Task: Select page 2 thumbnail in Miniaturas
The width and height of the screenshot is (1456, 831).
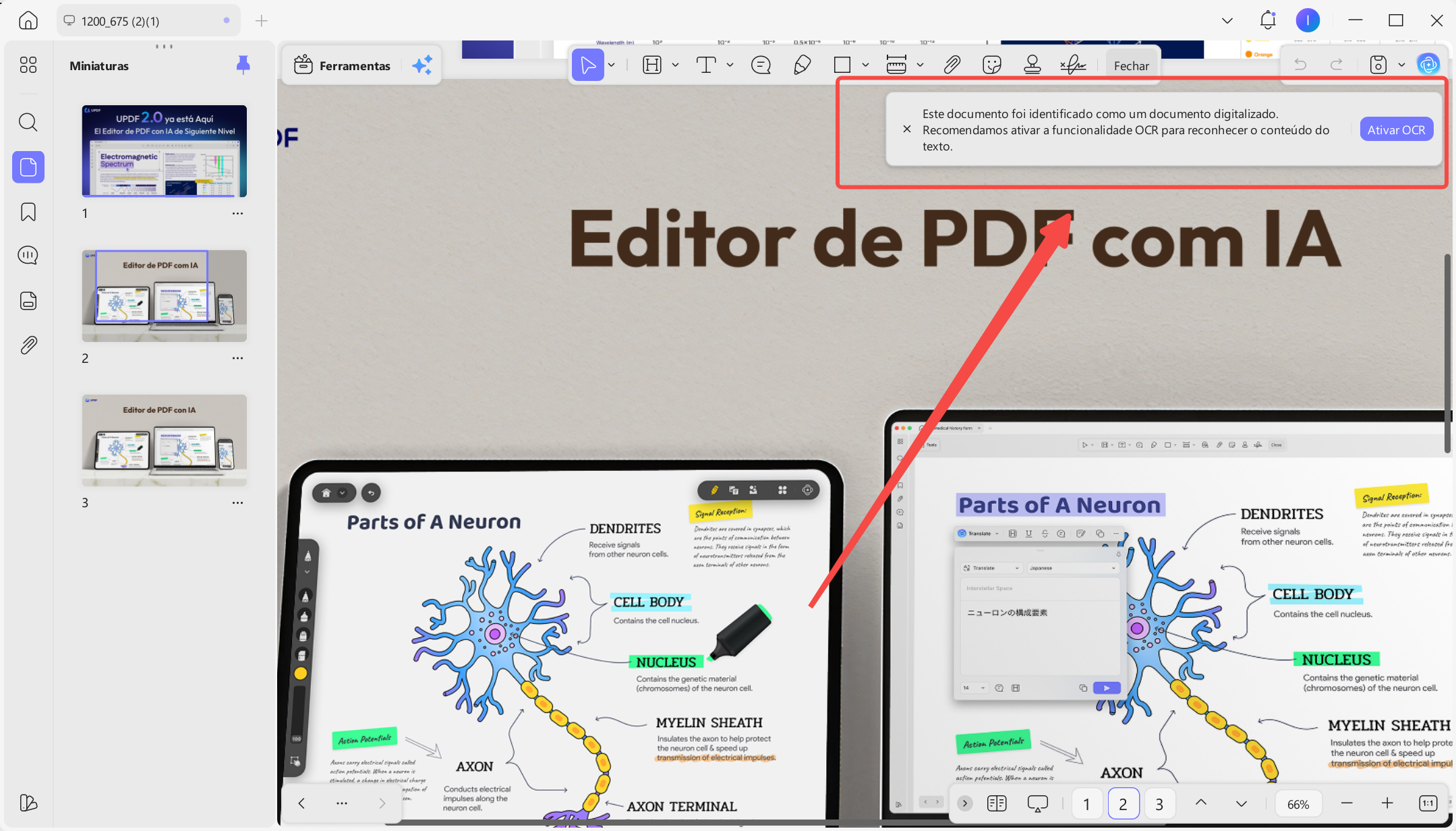Action: tap(165, 296)
